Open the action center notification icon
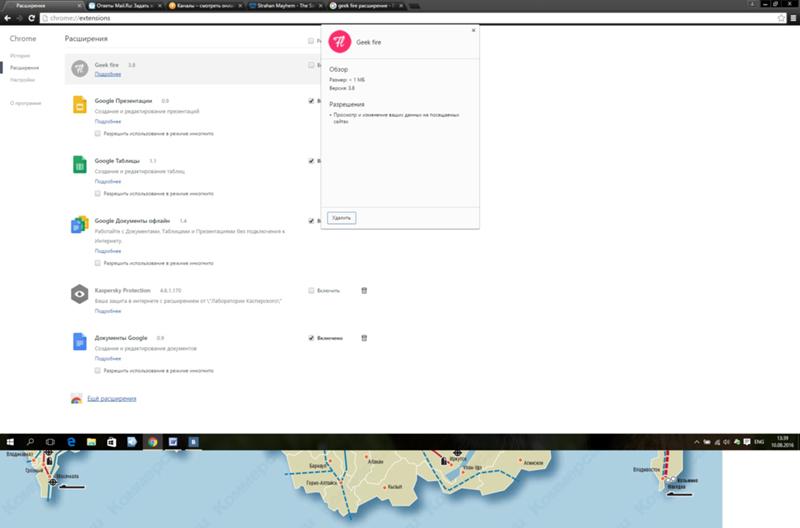Image resolution: width=800 pixels, height=528 pixels. [747, 442]
